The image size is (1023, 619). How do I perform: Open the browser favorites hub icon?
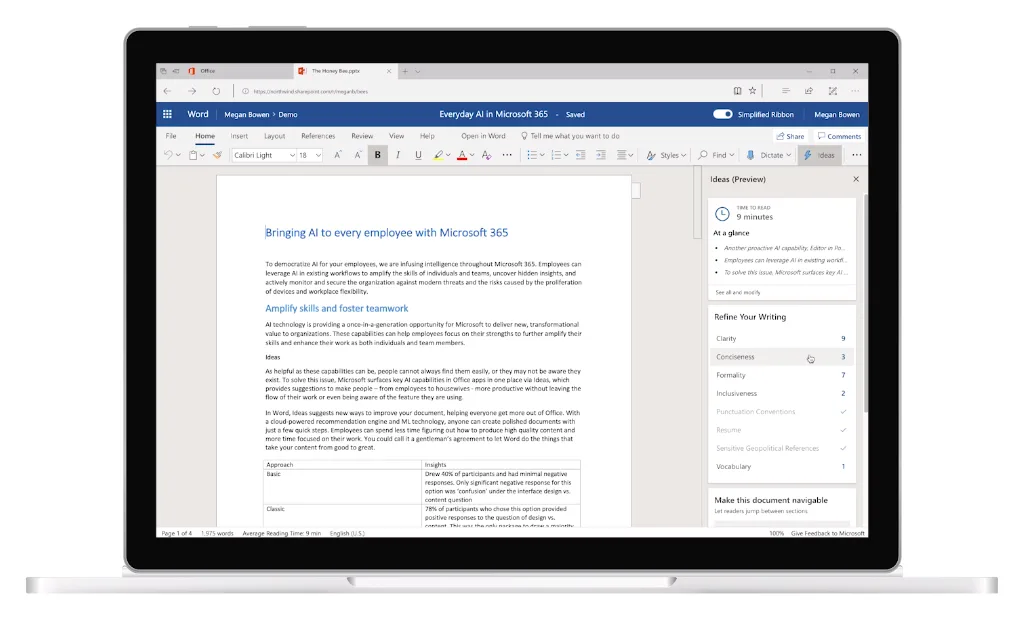786,91
